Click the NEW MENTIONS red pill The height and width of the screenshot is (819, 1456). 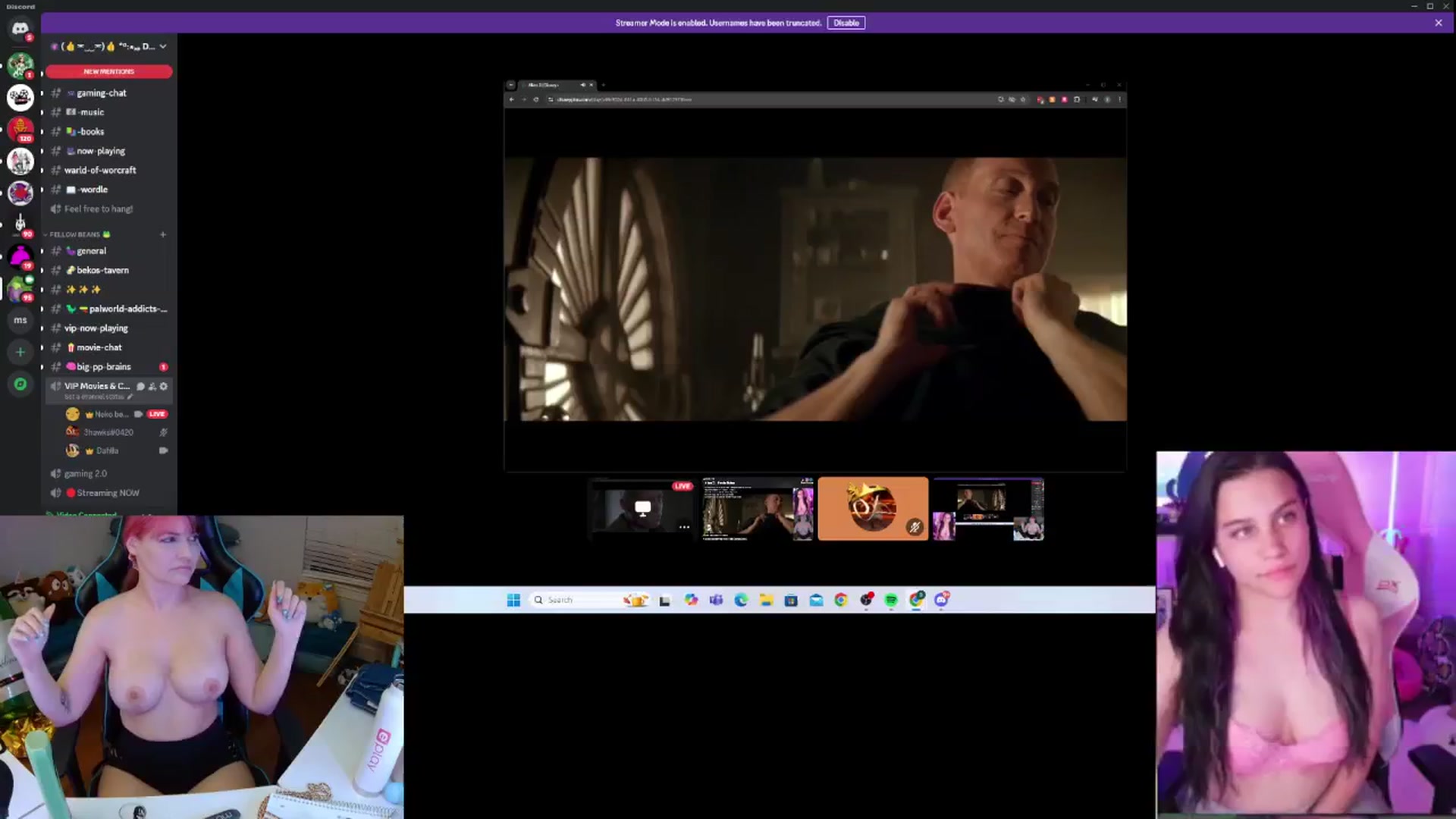click(109, 71)
